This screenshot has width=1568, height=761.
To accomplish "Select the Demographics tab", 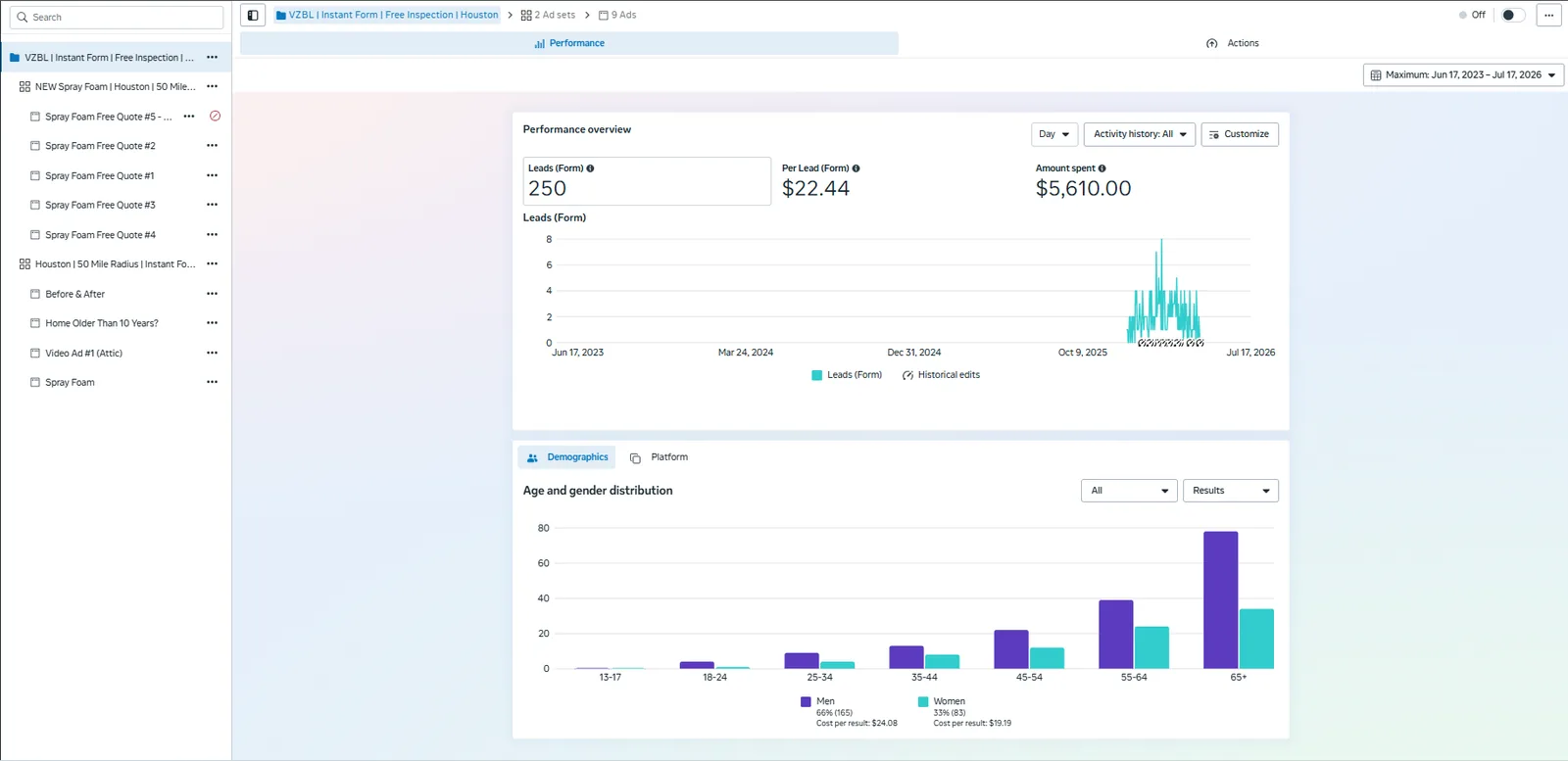I will click(566, 457).
